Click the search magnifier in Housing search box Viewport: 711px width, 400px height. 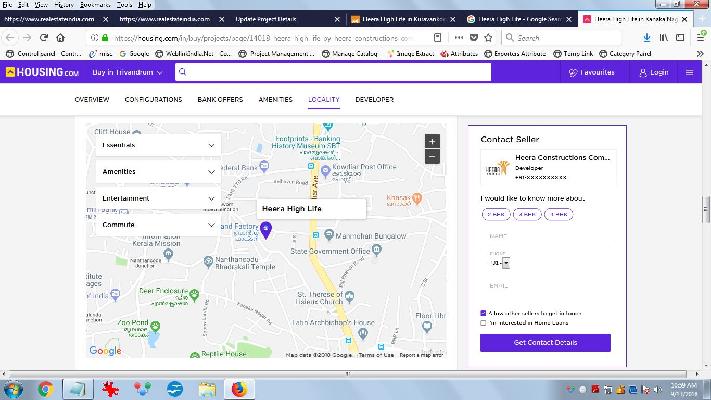click(x=182, y=72)
